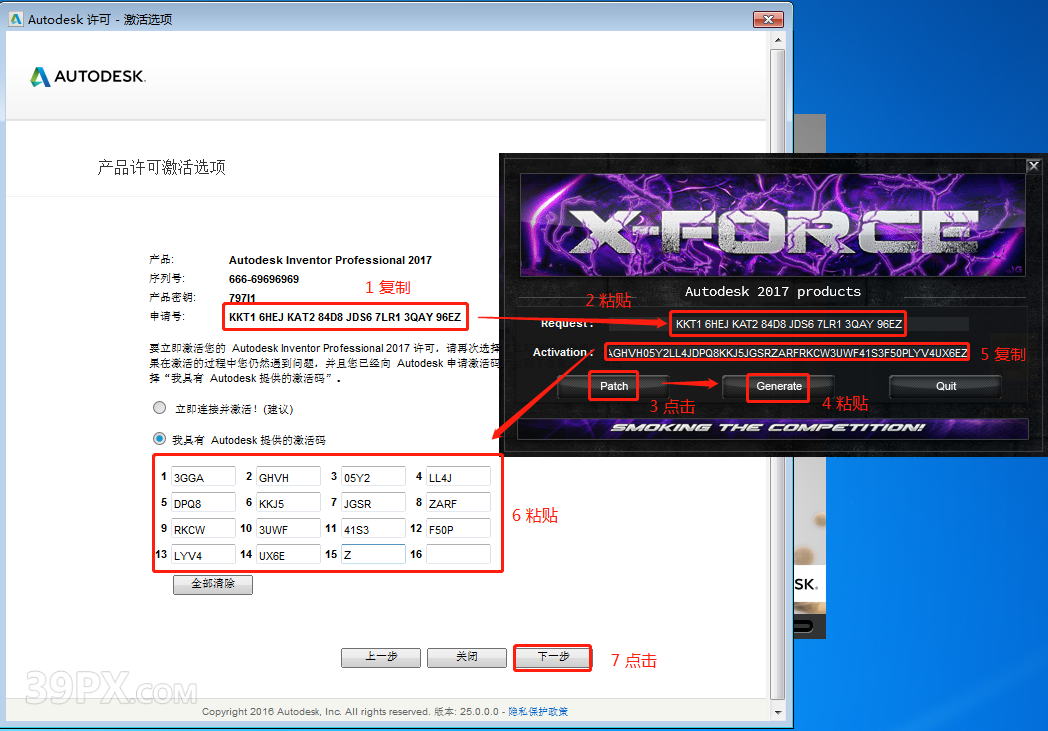Focus activation code field 10 containing 3UWF
Screen dimensions: 1048x731
288,529
